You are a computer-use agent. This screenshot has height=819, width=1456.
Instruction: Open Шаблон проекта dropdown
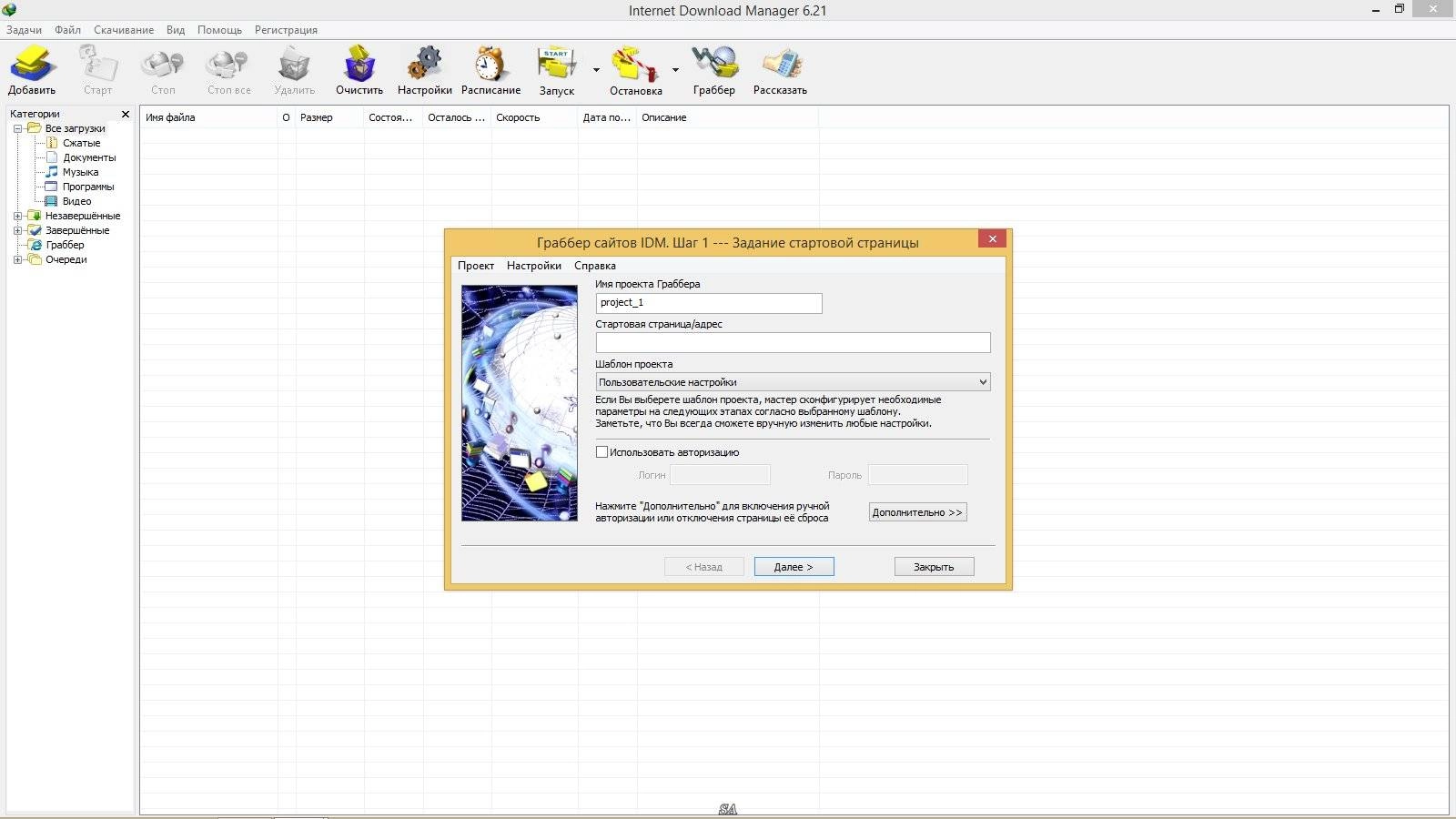click(x=793, y=382)
